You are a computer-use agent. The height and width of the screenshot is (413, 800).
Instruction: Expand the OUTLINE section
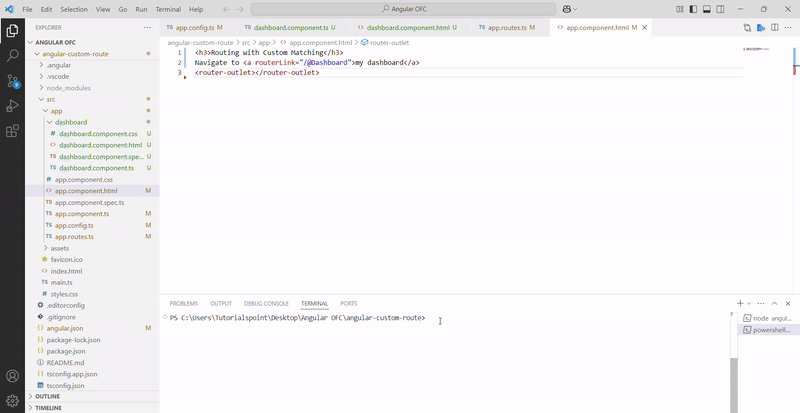tap(47, 396)
